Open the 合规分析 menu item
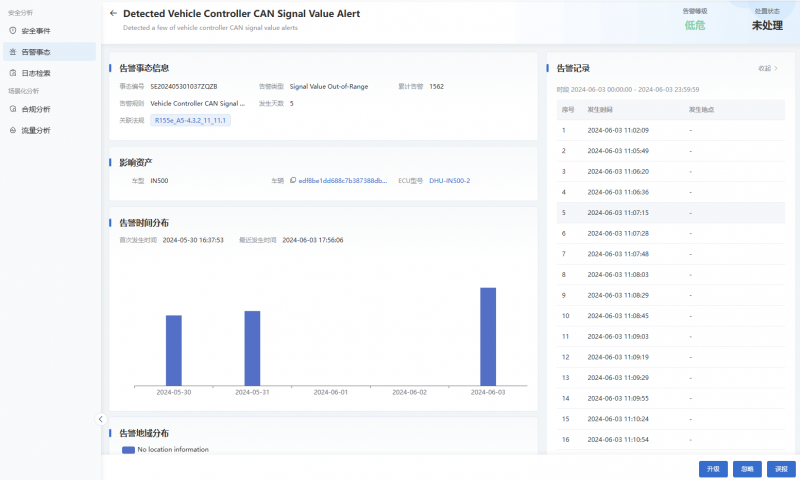The height and width of the screenshot is (480, 800). [x=36, y=109]
